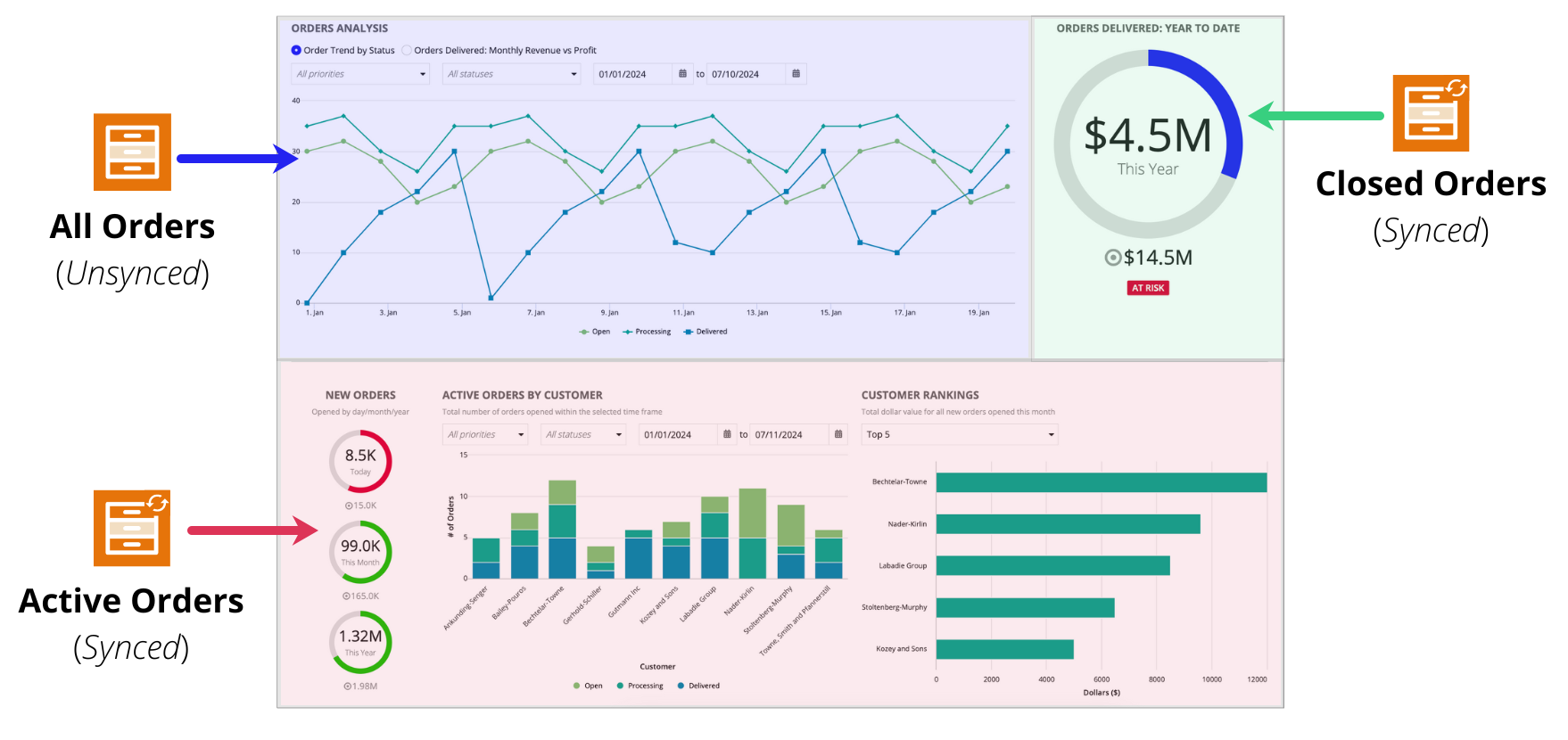Viewport: 1568px width, 740px height.
Task: Click the 01/01/2024 start date field in Orders Analysis
Action: click(x=632, y=74)
